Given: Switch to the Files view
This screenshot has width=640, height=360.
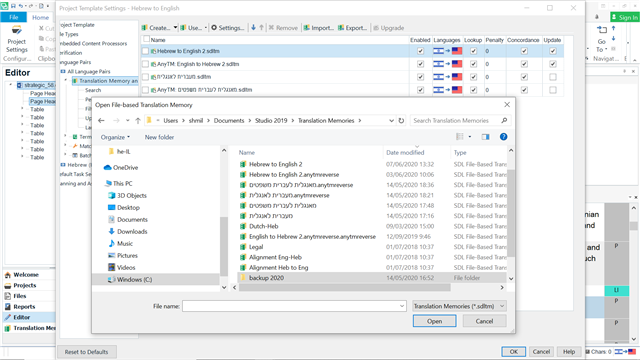Looking at the screenshot, I should 20,296.
